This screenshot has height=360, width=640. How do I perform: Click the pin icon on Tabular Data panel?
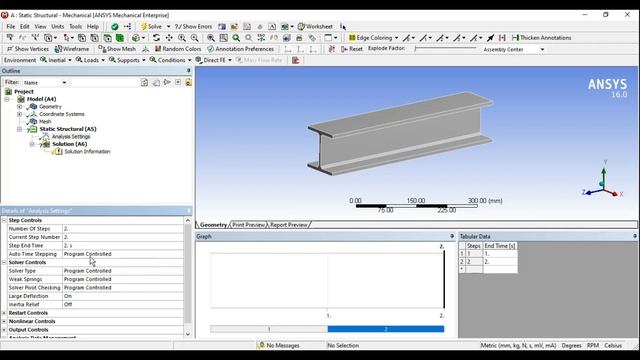(635, 236)
